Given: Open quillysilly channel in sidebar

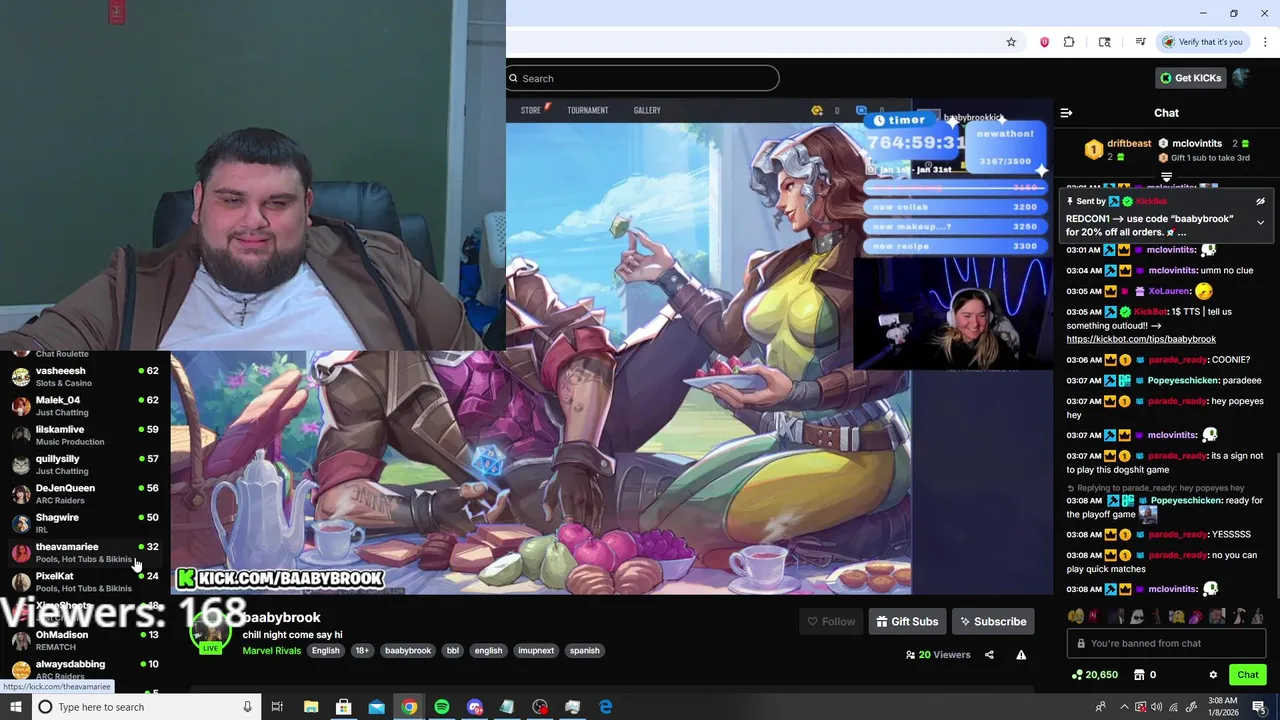Looking at the screenshot, I should (x=85, y=464).
